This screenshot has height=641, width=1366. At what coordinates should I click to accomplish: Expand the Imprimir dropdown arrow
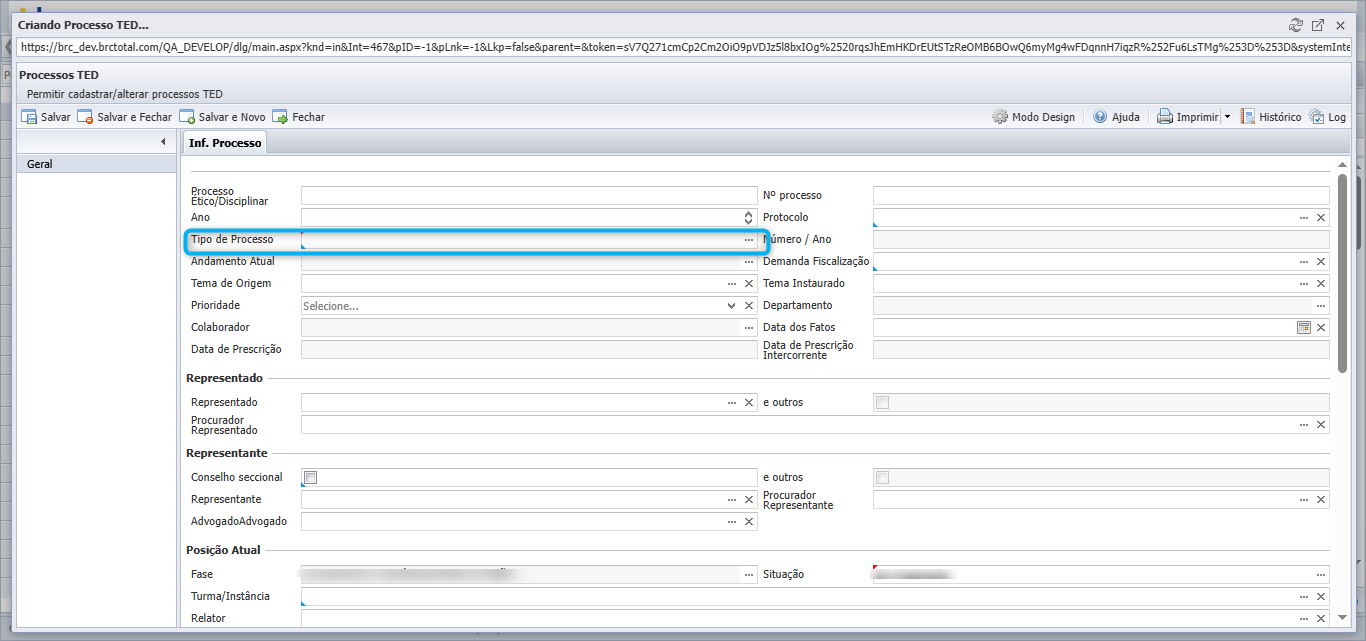[1227, 117]
